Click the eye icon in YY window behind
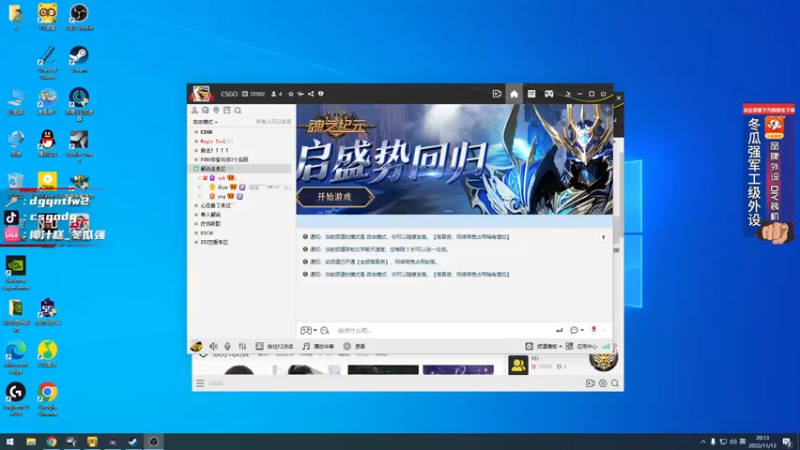Screen dimensions: 800x450 pyautogui.click(x=603, y=383)
